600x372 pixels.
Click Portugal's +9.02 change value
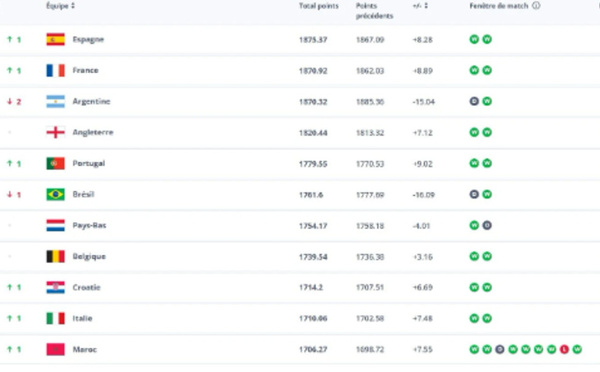[x=422, y=164]
